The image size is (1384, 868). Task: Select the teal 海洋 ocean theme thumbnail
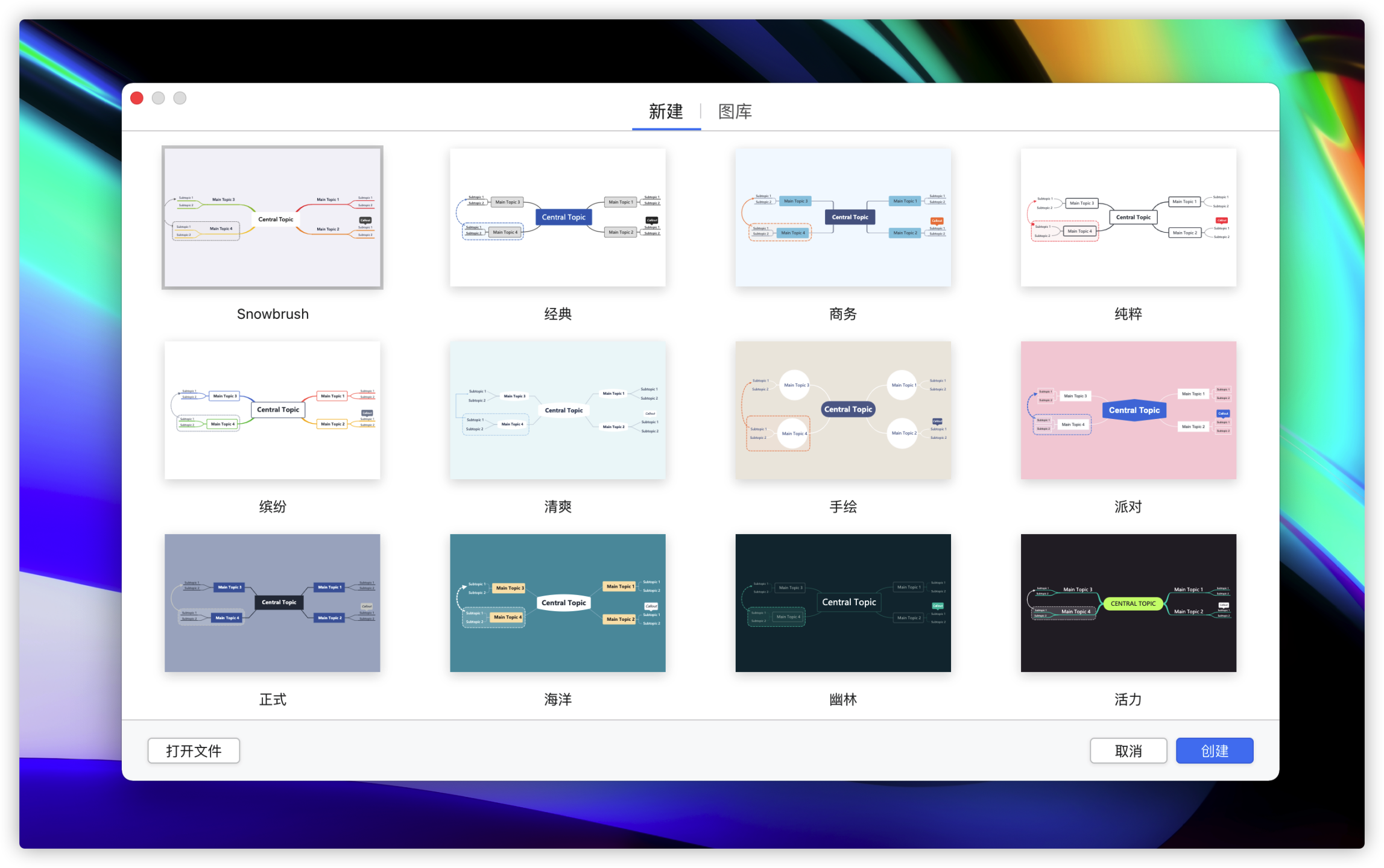557,603
